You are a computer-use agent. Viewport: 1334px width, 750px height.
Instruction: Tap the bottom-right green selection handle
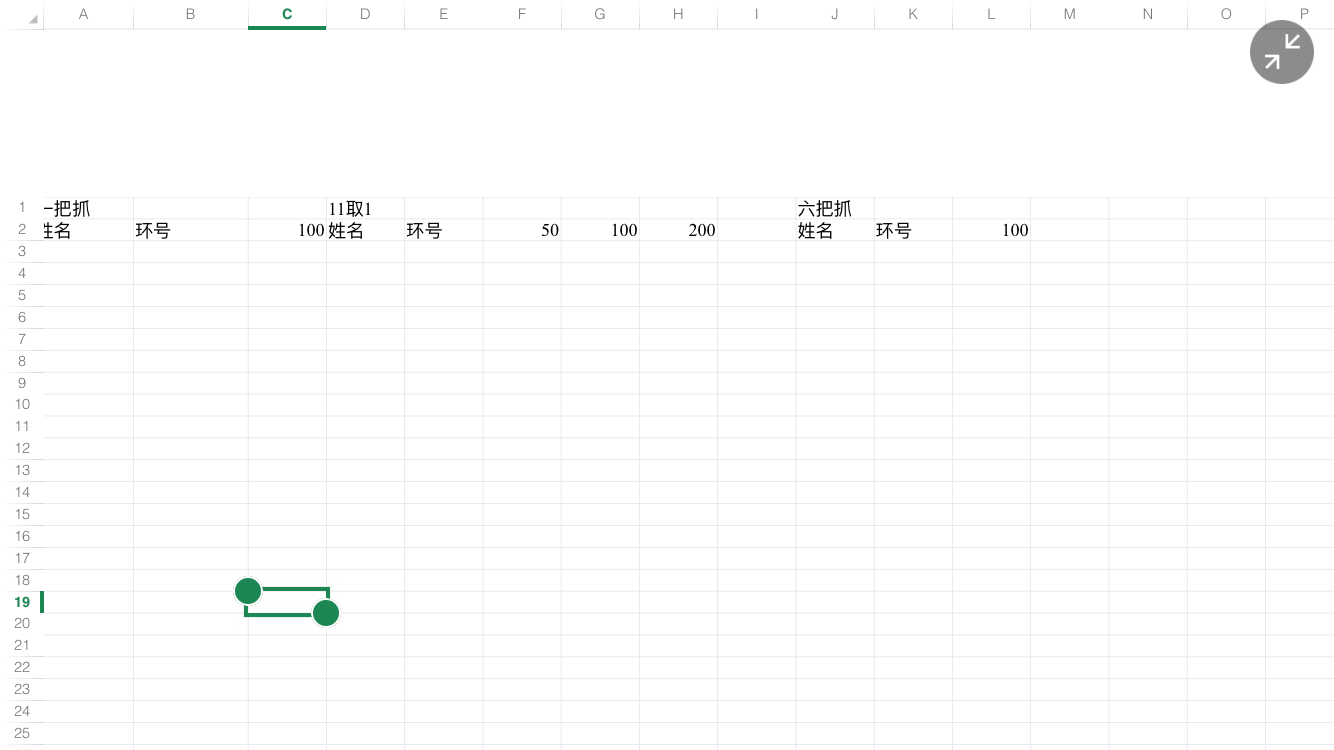326,613
